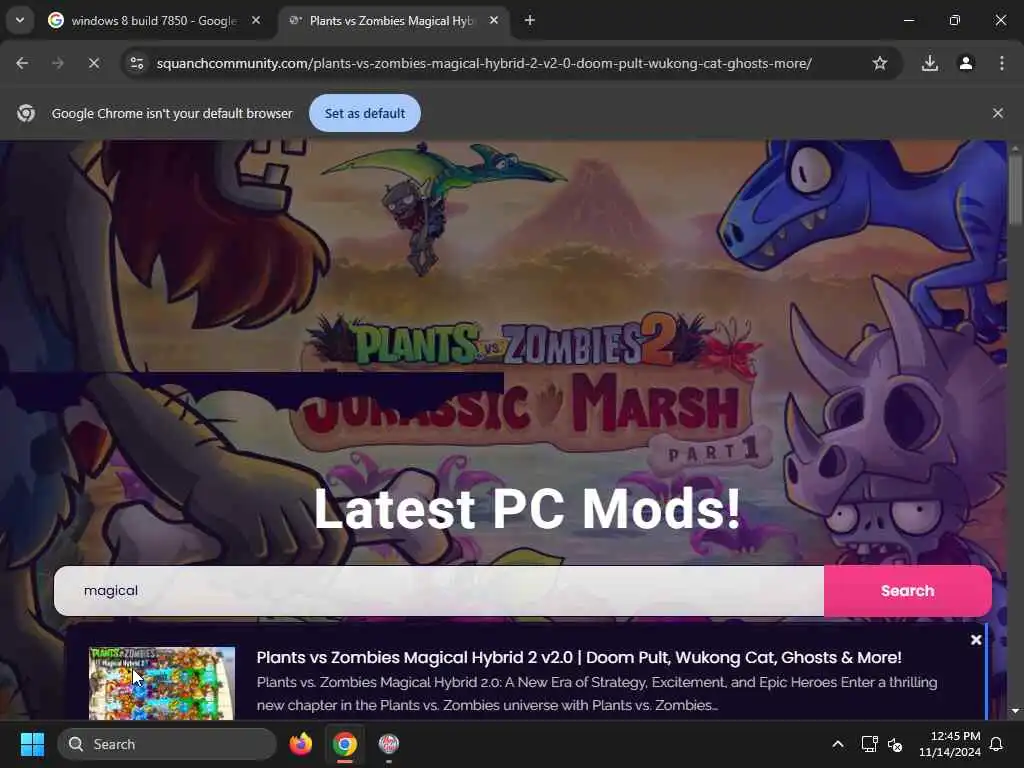Click scrollbar up arrow
This screenshot has width=1024, height=768.
(x=1015, y=148)
